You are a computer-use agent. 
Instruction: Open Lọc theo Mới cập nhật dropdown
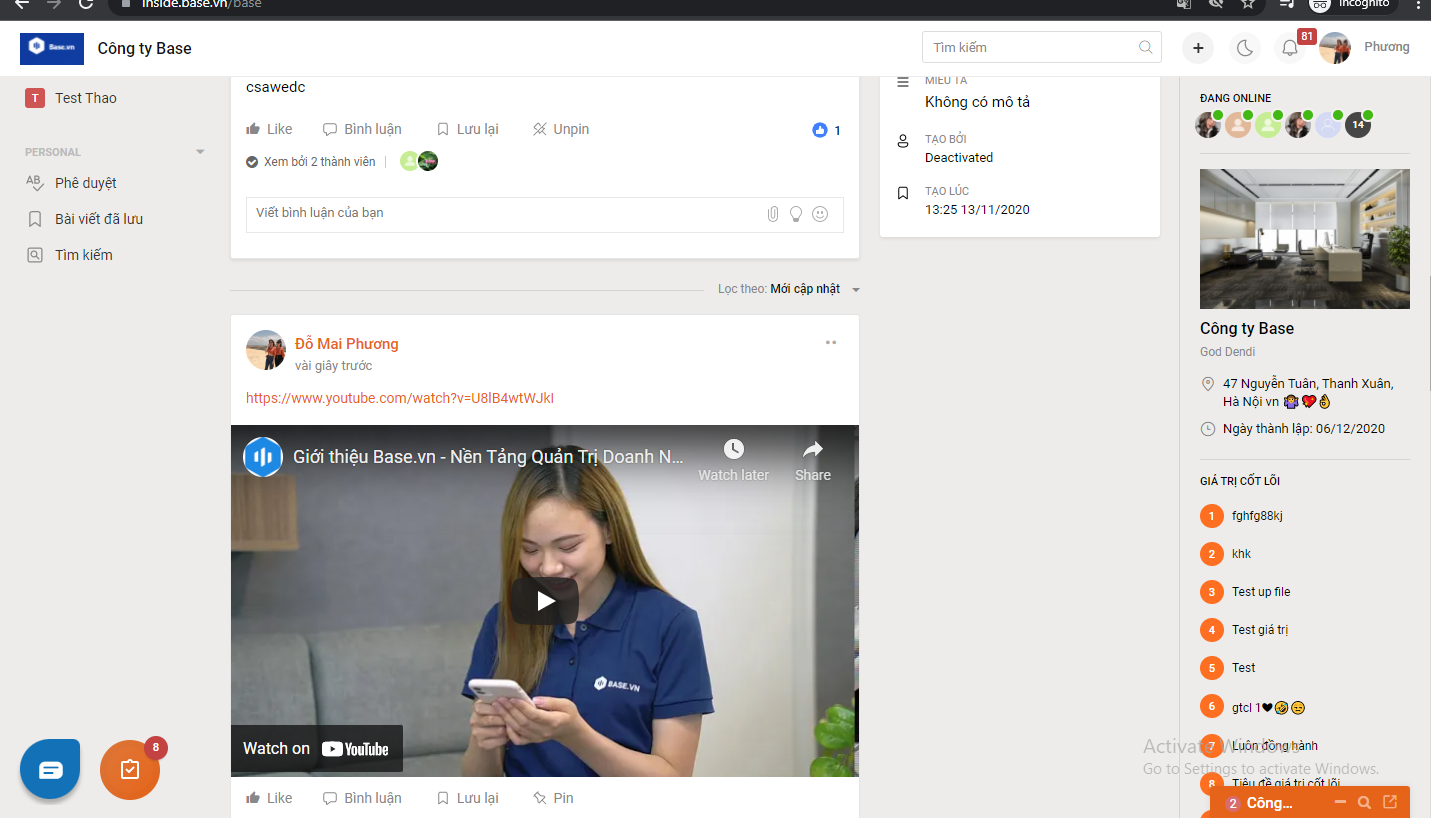click(789, 289)
